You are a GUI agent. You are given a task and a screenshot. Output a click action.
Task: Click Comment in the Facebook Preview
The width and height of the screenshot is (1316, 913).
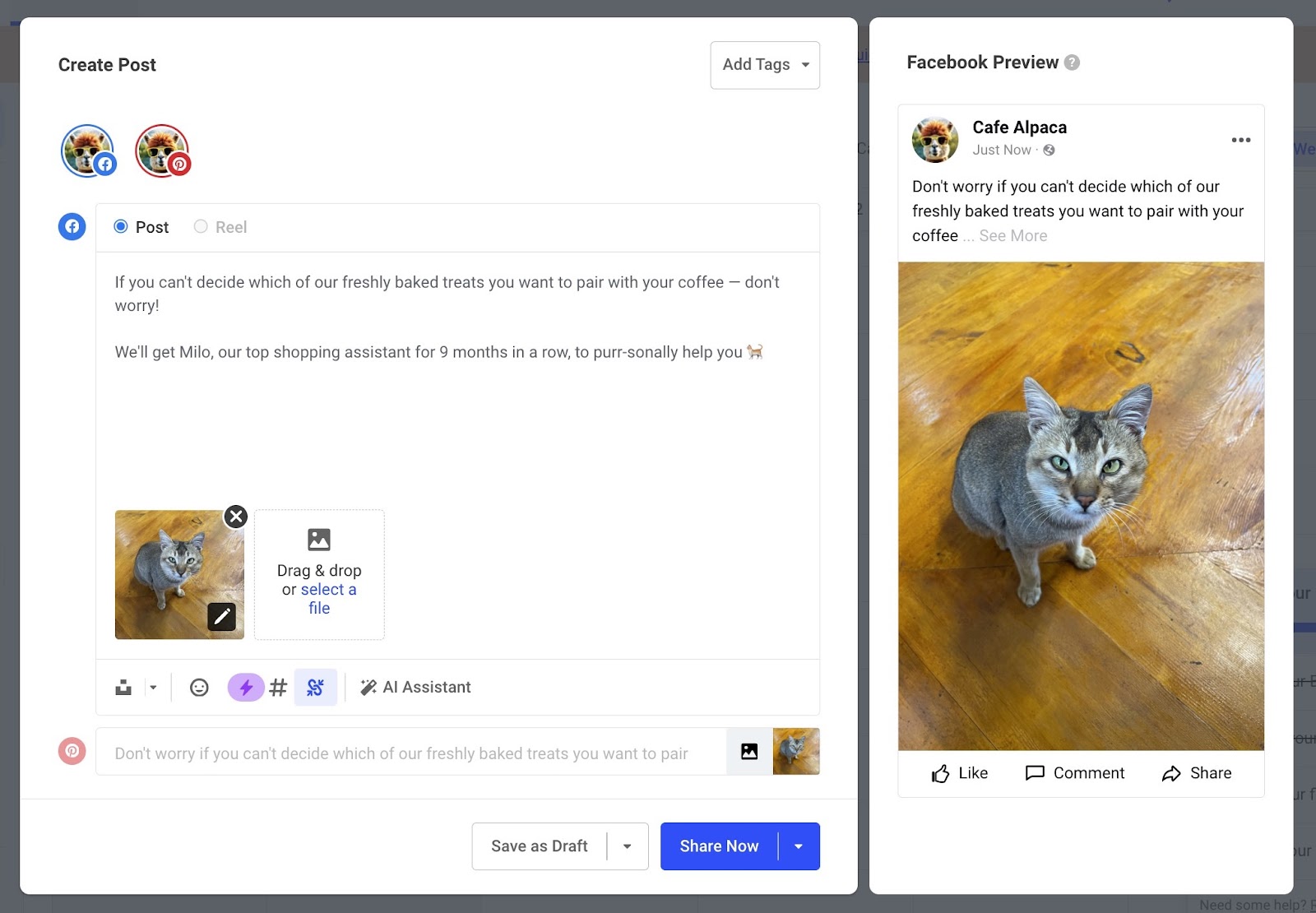(1074, 772)
